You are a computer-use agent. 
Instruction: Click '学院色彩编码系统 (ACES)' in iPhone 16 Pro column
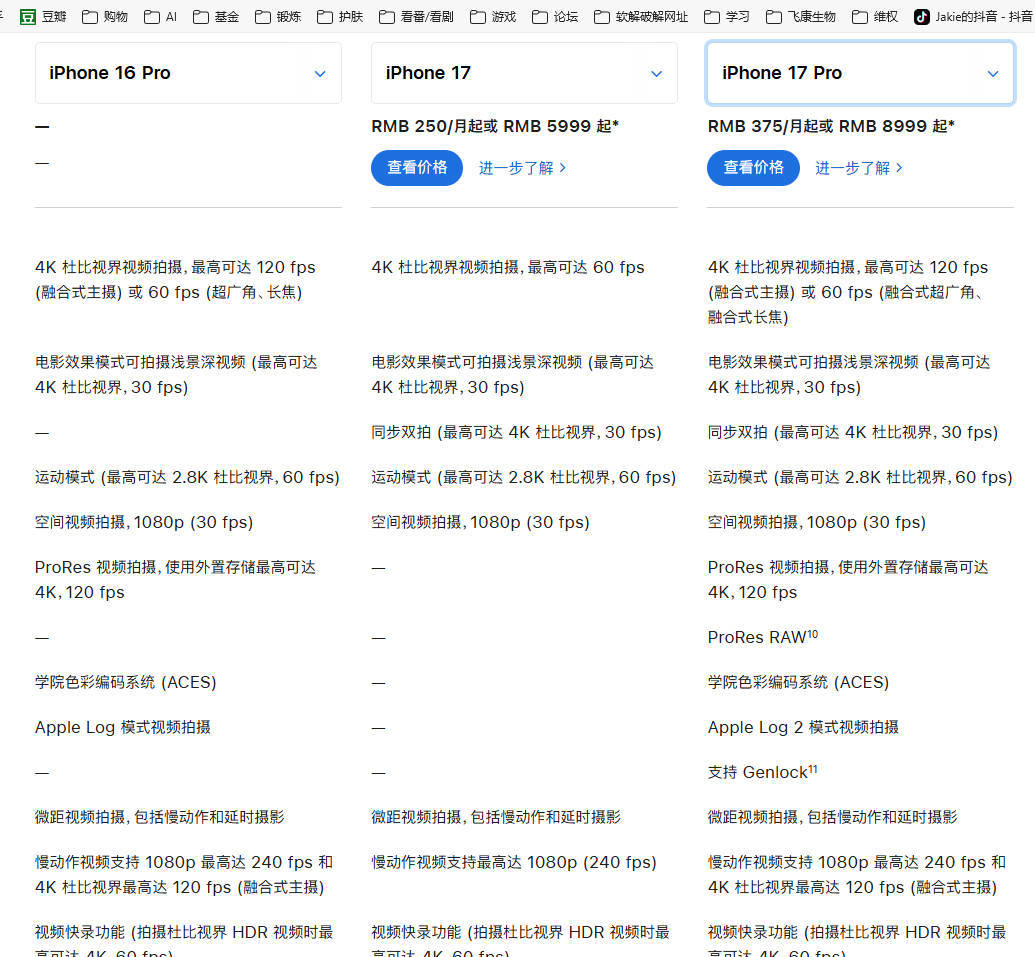point(125,682)
